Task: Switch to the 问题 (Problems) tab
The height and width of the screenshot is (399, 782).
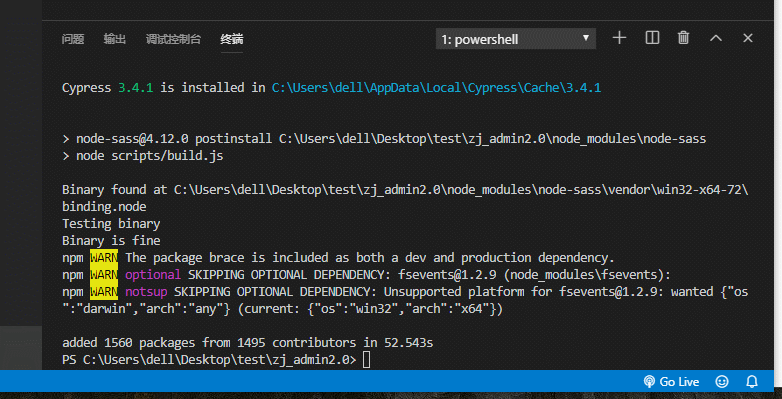Action: point(73,39)
